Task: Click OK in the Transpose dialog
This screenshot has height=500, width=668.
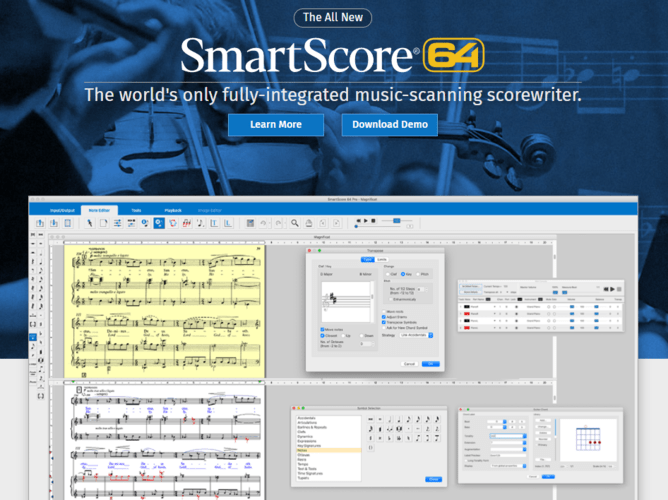Action: pos(431,364)
